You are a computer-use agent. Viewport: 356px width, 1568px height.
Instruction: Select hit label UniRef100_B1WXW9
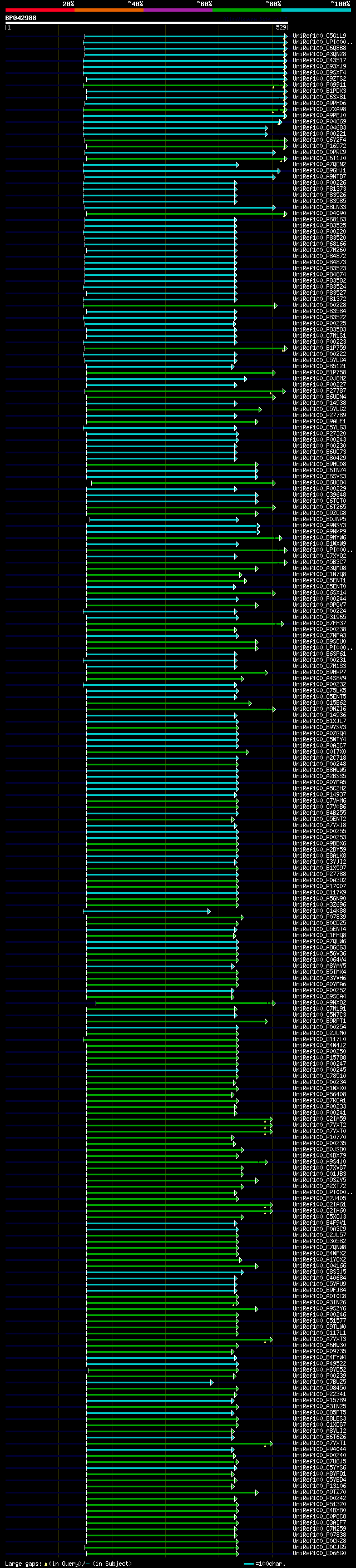pos(319,543)
